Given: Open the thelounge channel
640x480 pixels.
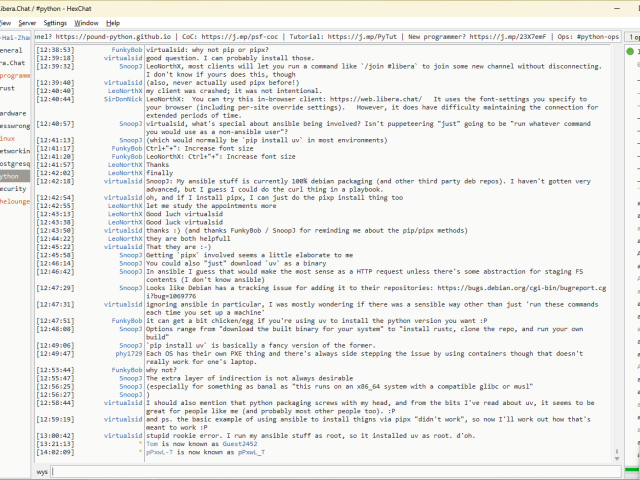Looking at the screenshot, I should [x=15, y=201].
